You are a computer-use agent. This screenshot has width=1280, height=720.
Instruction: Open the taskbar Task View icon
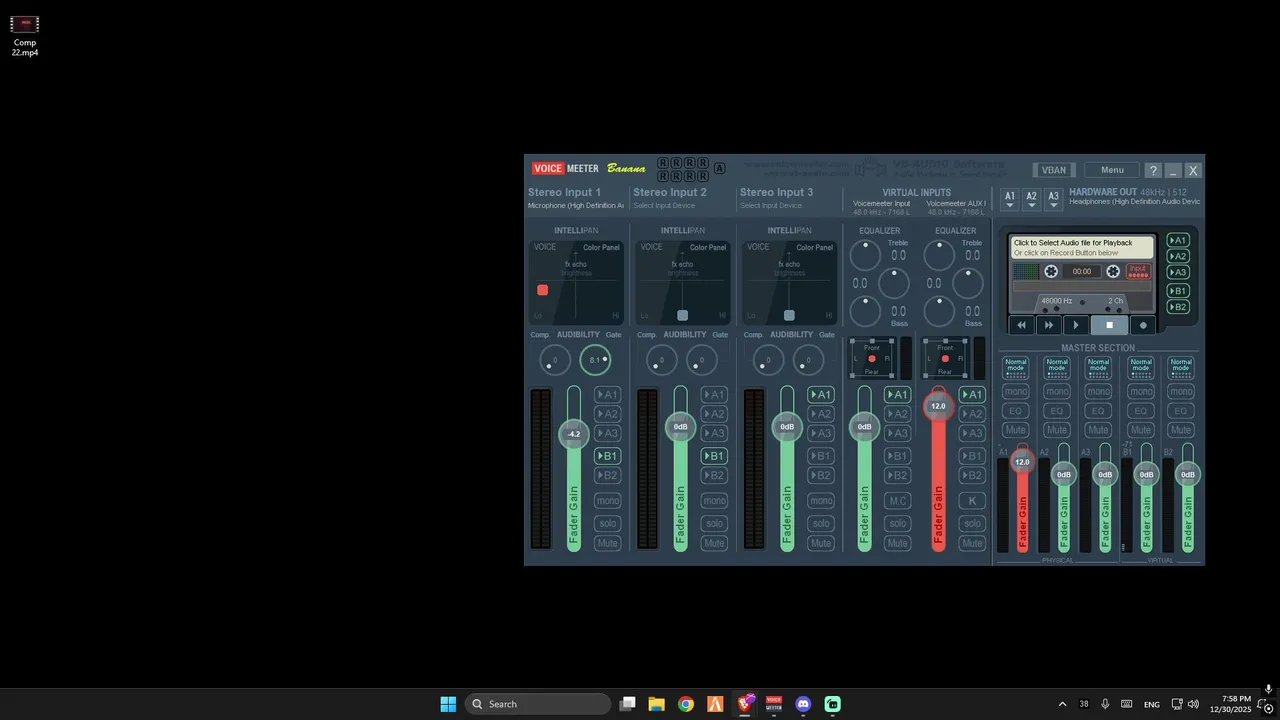628,704
